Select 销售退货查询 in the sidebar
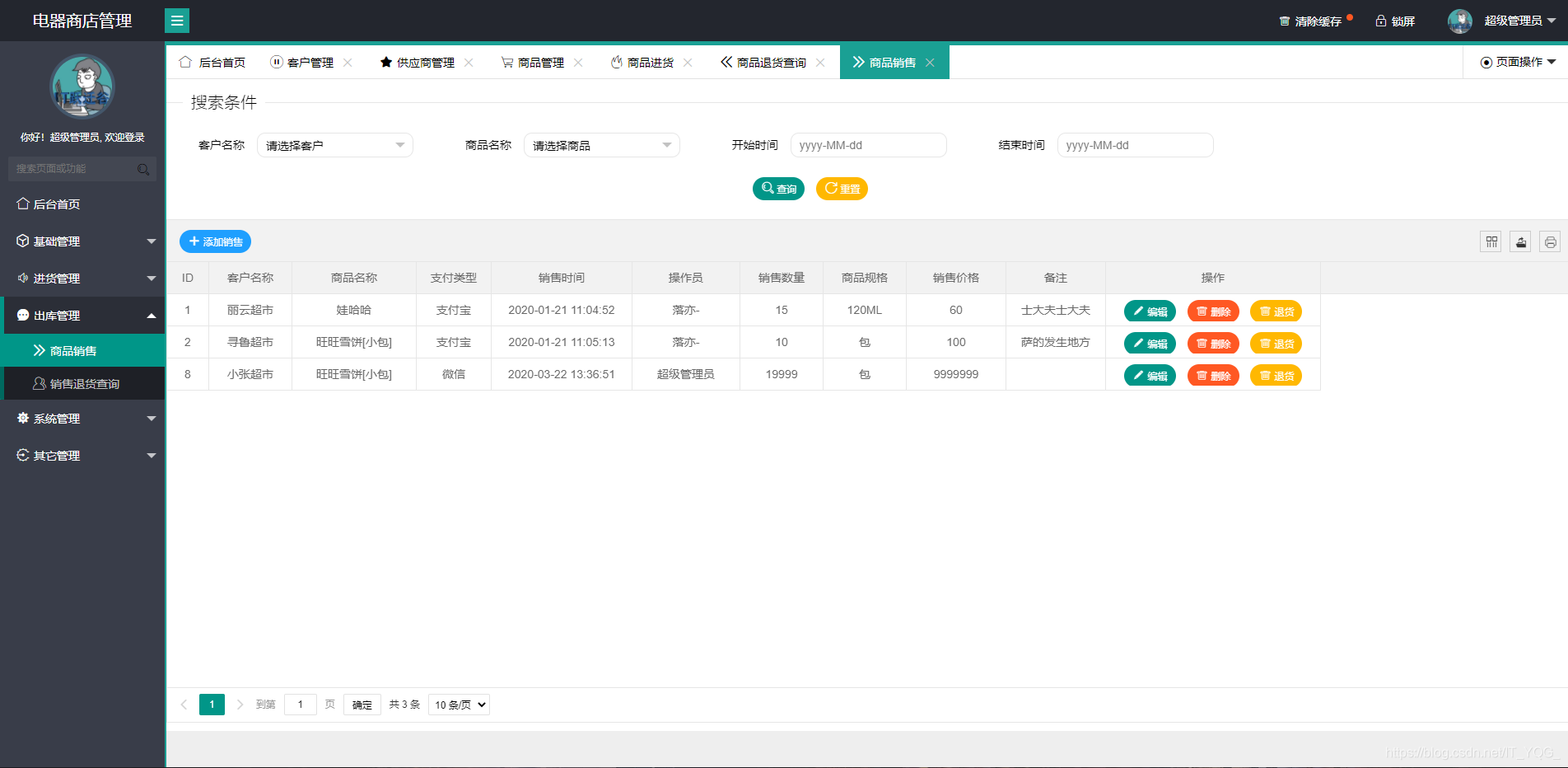Screen dimensions: 1568x768 [x=85, y=383]
